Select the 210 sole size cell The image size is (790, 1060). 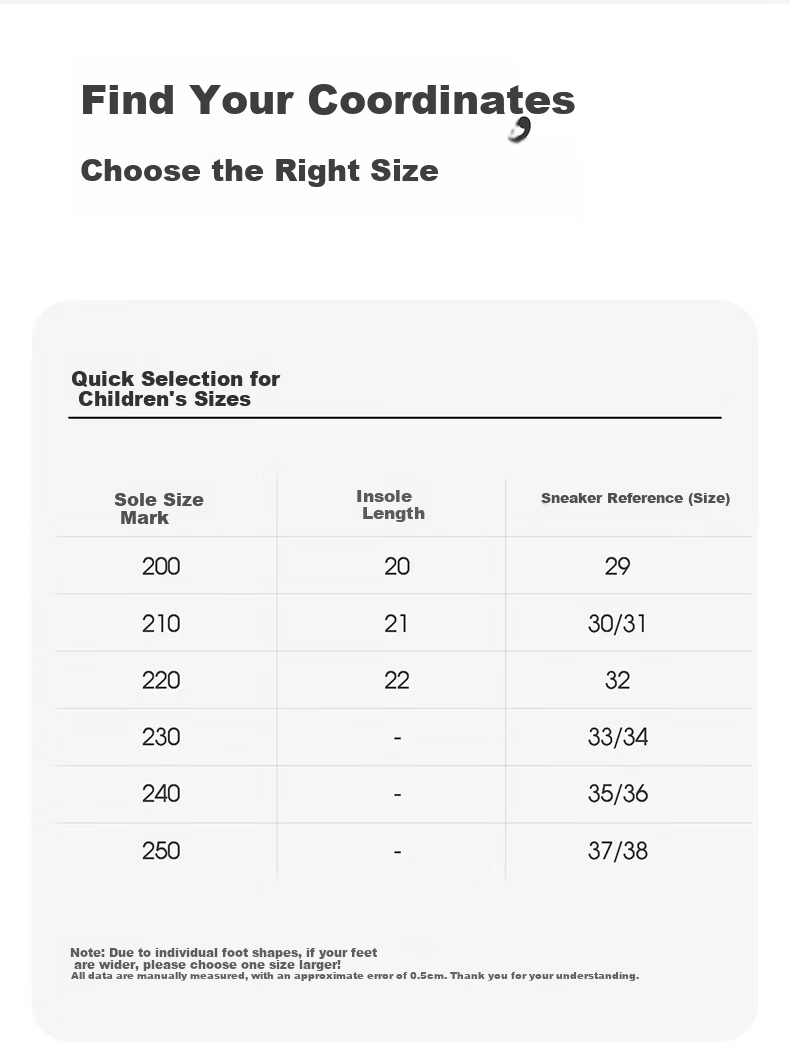click(161, 623)
